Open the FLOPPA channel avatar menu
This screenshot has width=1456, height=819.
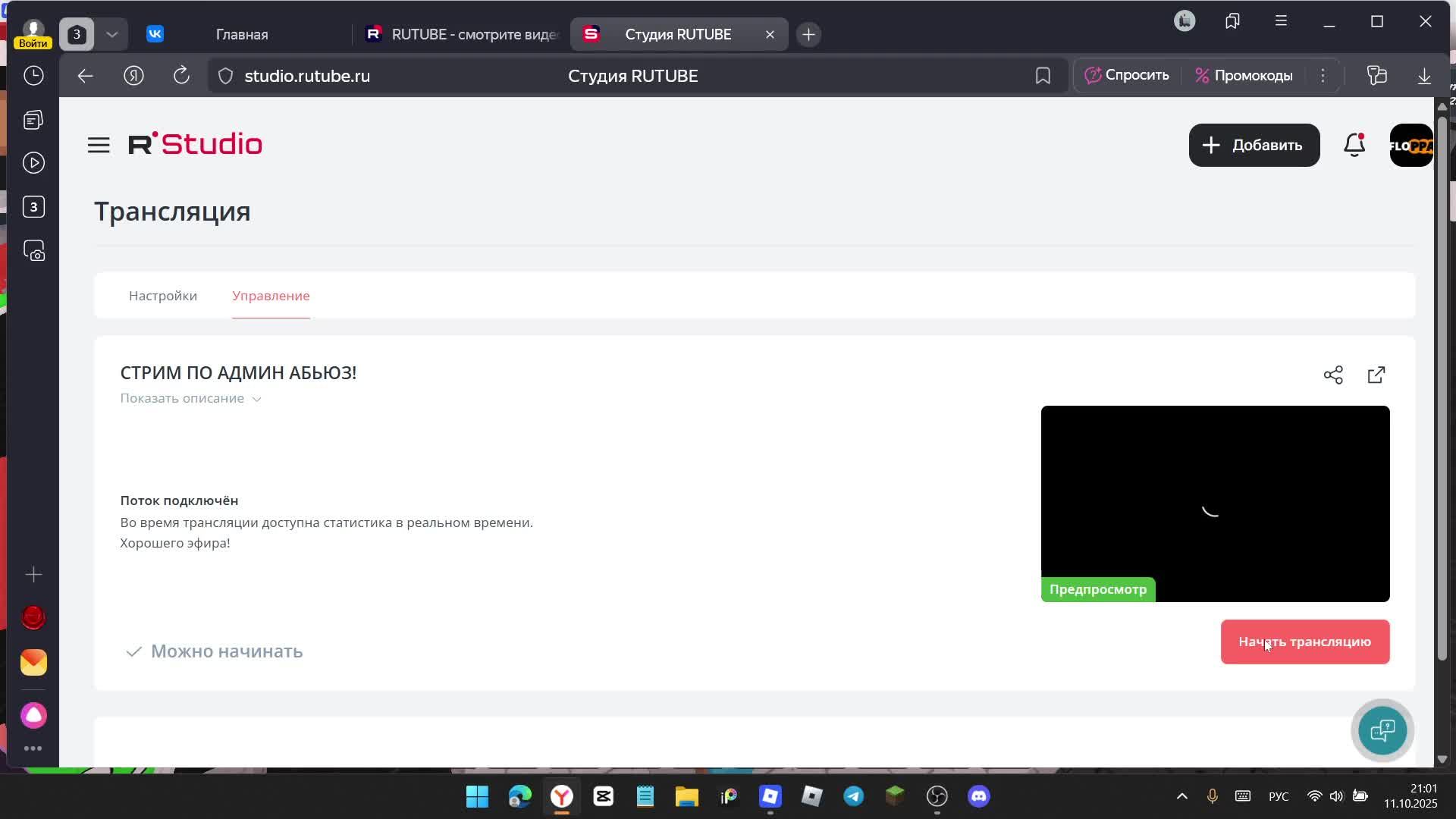pos(1410,145)
